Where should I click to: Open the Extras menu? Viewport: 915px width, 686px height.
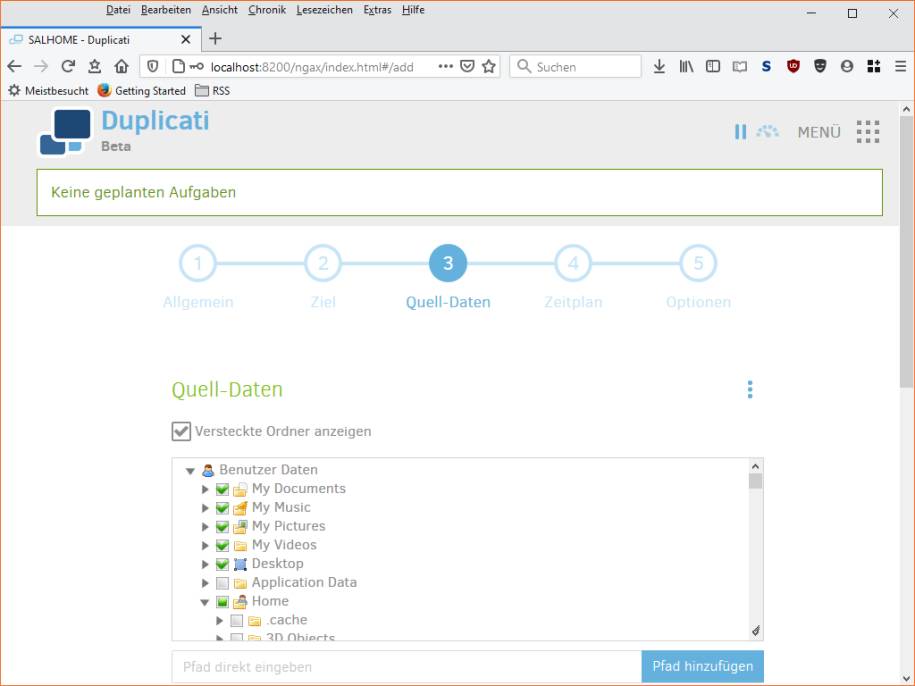point(377,10)
